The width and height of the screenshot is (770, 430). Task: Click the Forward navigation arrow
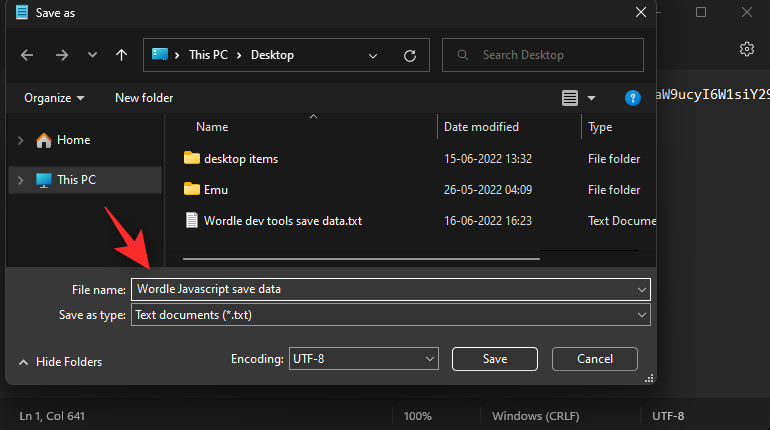pyautogui.click(x=61, y=56)
